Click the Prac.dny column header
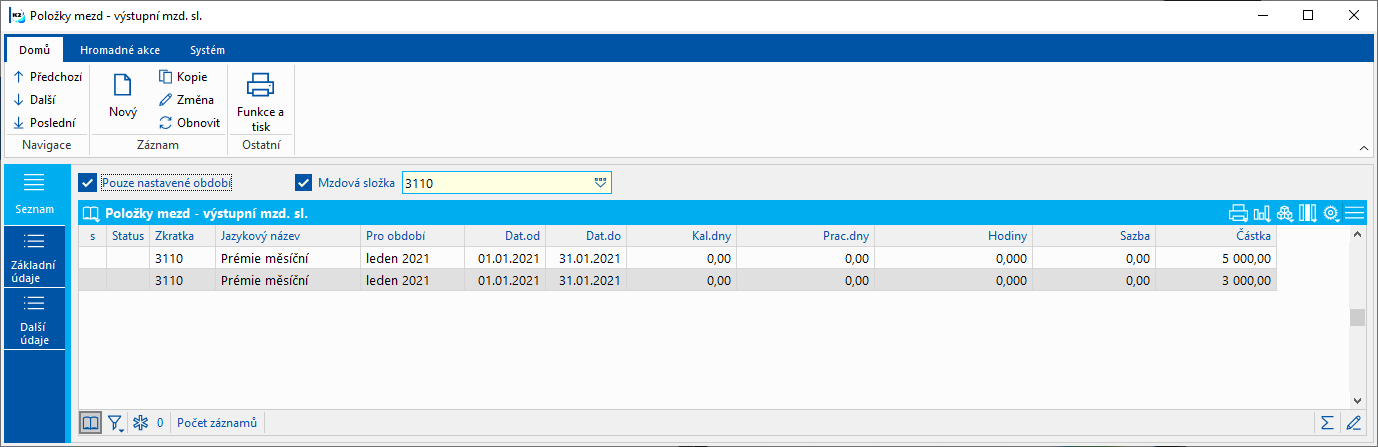This screenshot has width=1378, height=447. pyautogui.click(x=806, y=236)
